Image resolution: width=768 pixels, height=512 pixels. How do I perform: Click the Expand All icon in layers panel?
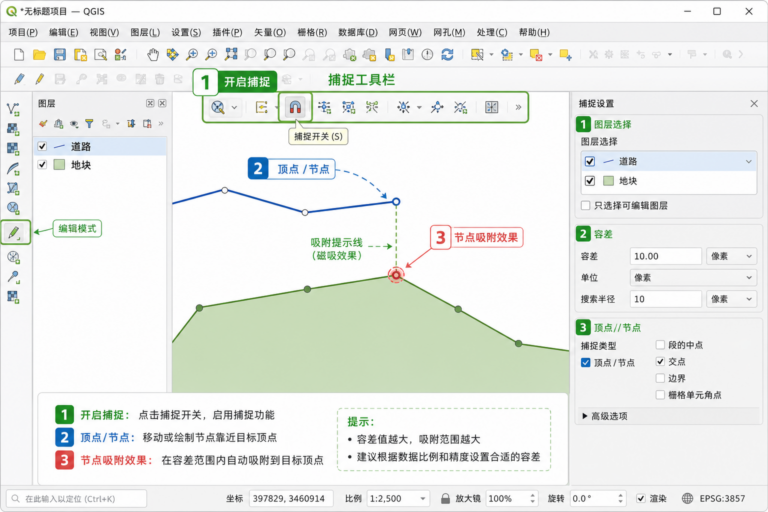pos(131,123)
